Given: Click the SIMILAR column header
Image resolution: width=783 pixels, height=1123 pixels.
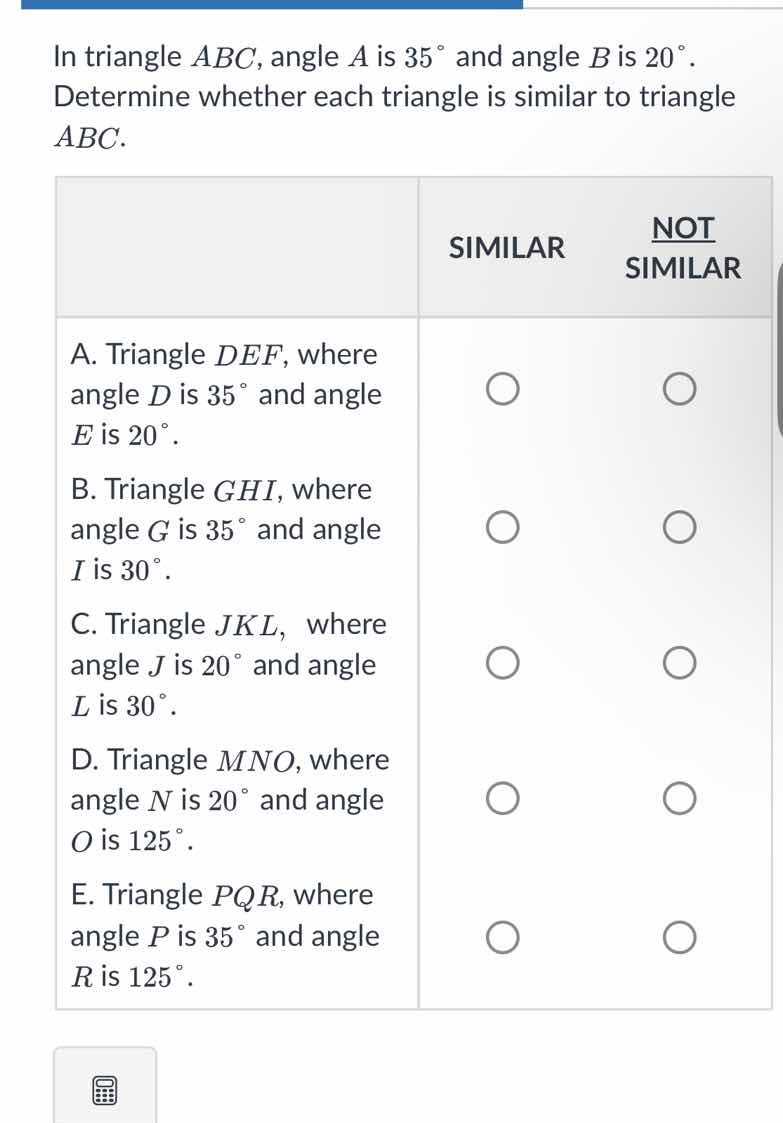Looking at the screenshot, I should 505,247.
